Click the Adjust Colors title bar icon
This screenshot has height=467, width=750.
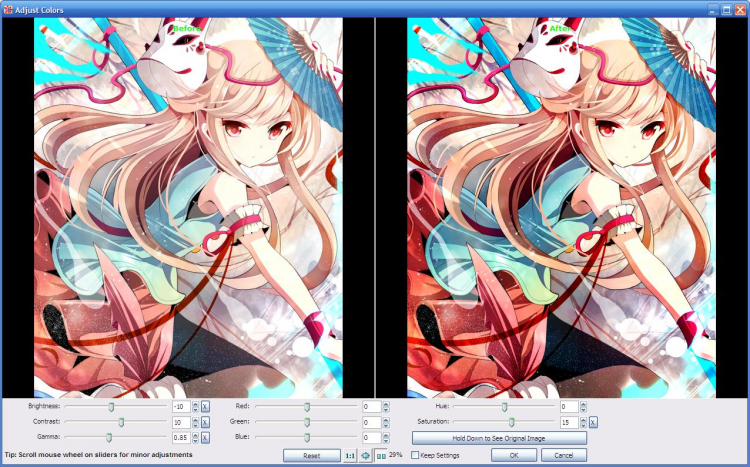coord(8,10)
